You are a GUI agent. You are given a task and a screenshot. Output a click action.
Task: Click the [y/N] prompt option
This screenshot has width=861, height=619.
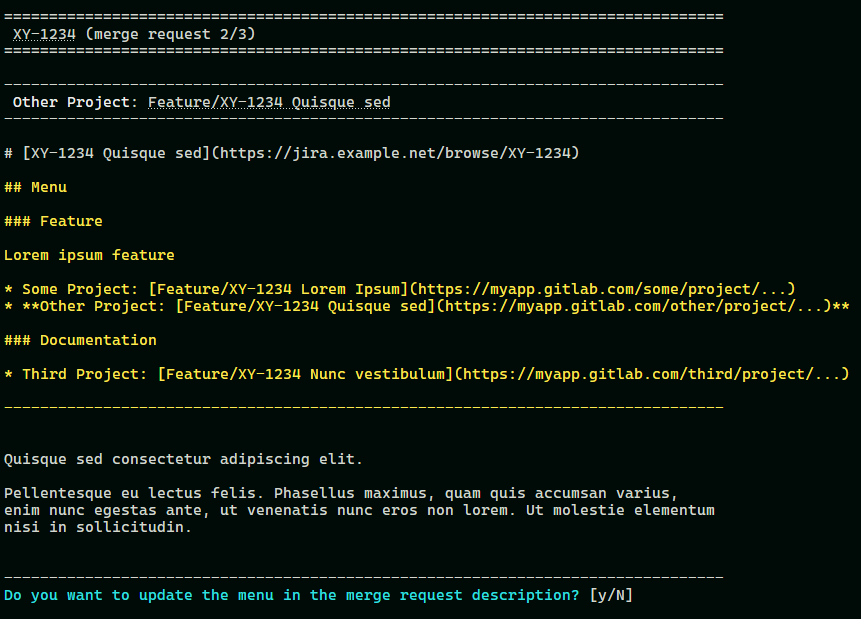611,595
